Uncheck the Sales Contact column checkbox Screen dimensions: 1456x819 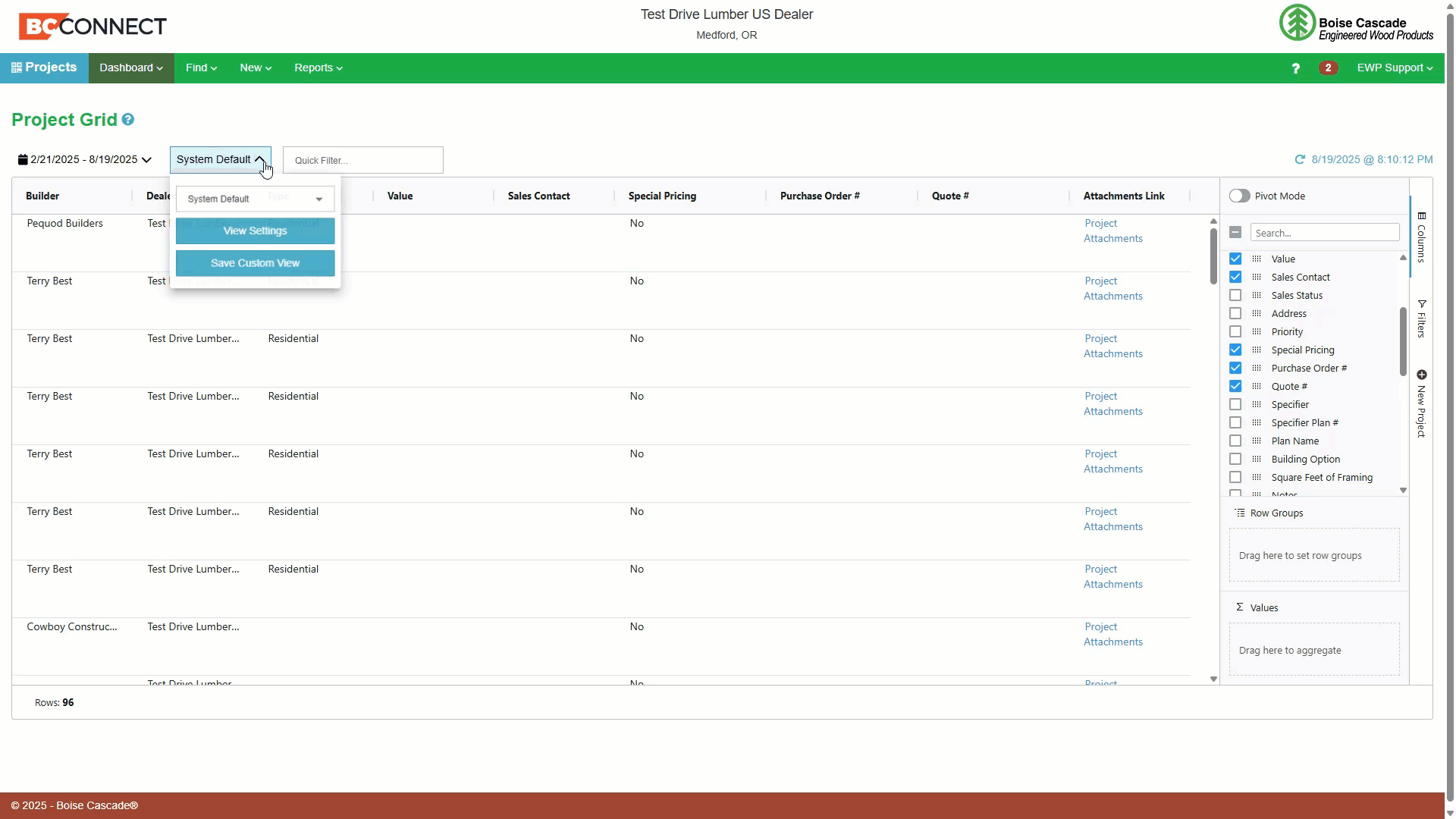tap(1235, 277)
